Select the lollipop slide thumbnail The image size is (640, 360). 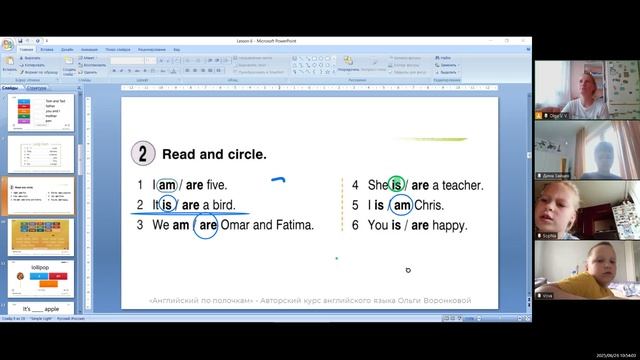click(x=41, y=279)
